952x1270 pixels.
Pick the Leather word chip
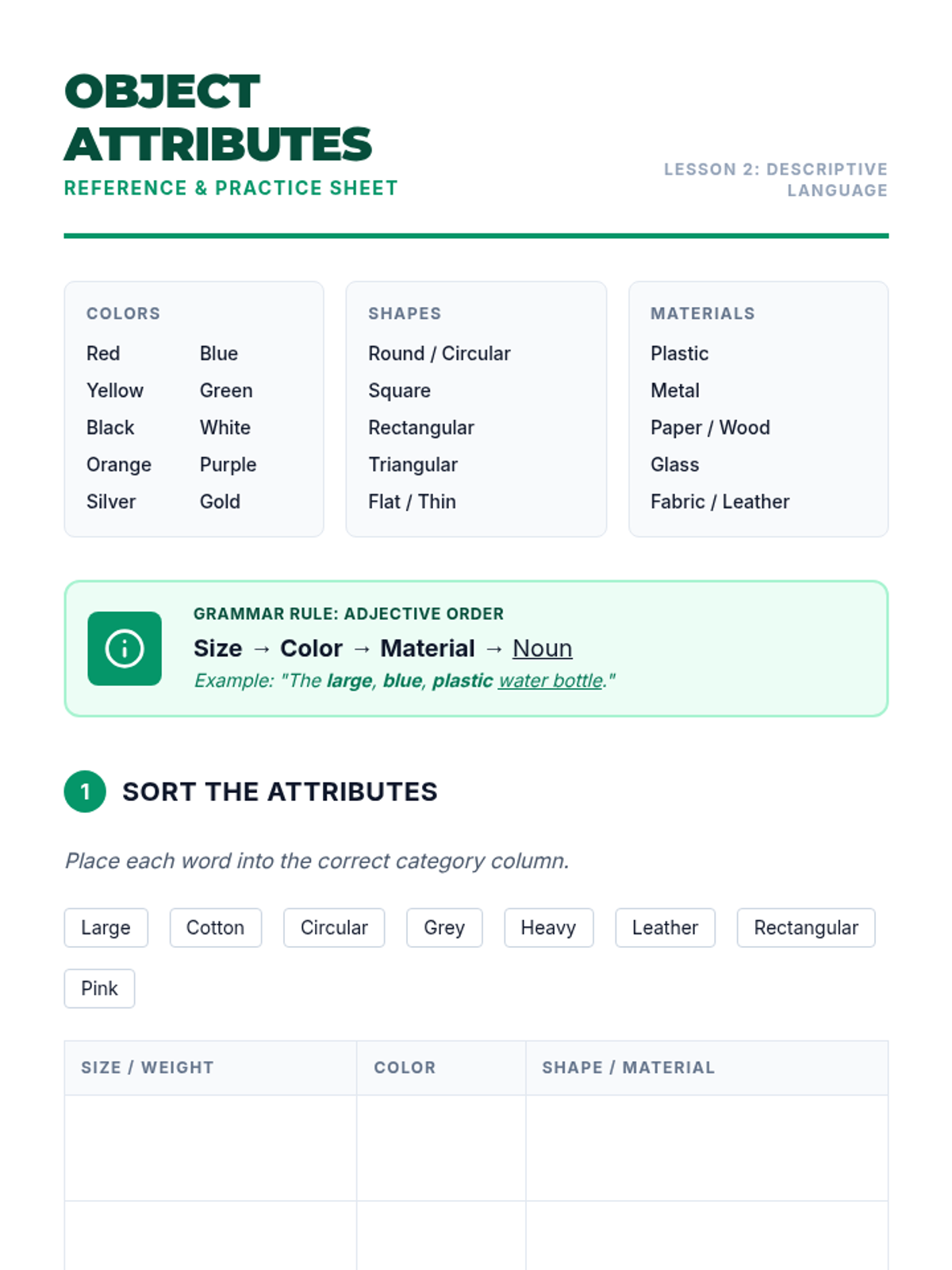tap(665, 927)
